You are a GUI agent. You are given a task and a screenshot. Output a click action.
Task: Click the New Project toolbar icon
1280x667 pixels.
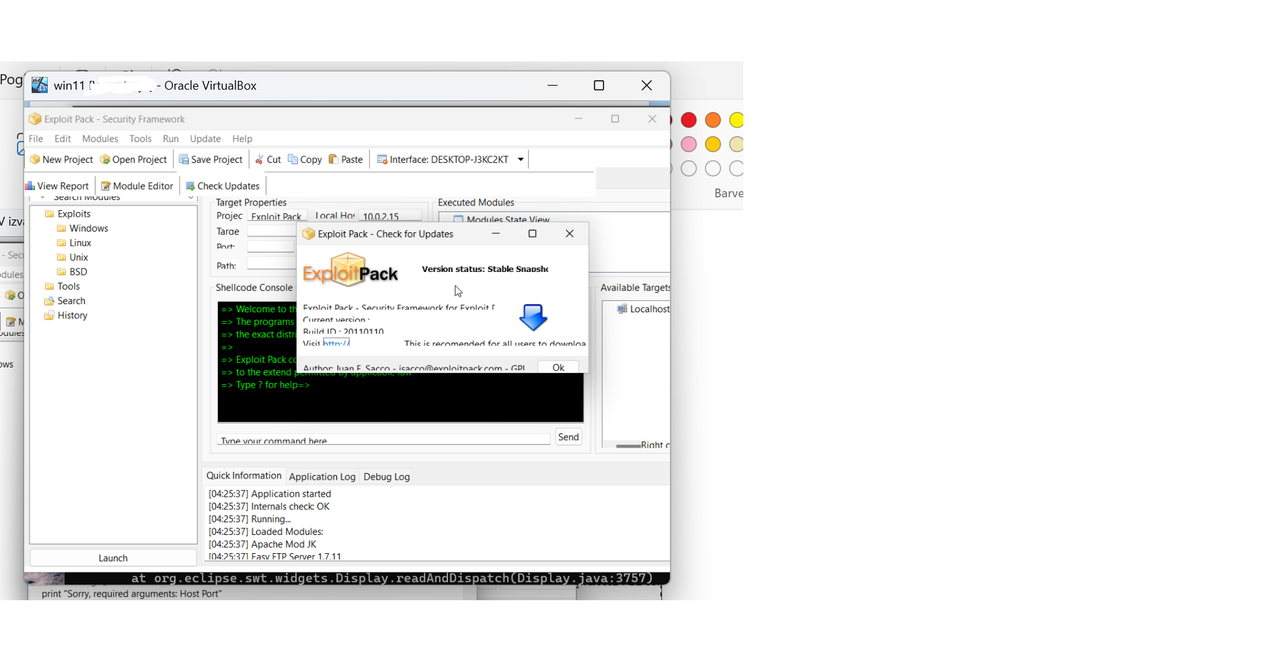[35, 160]
